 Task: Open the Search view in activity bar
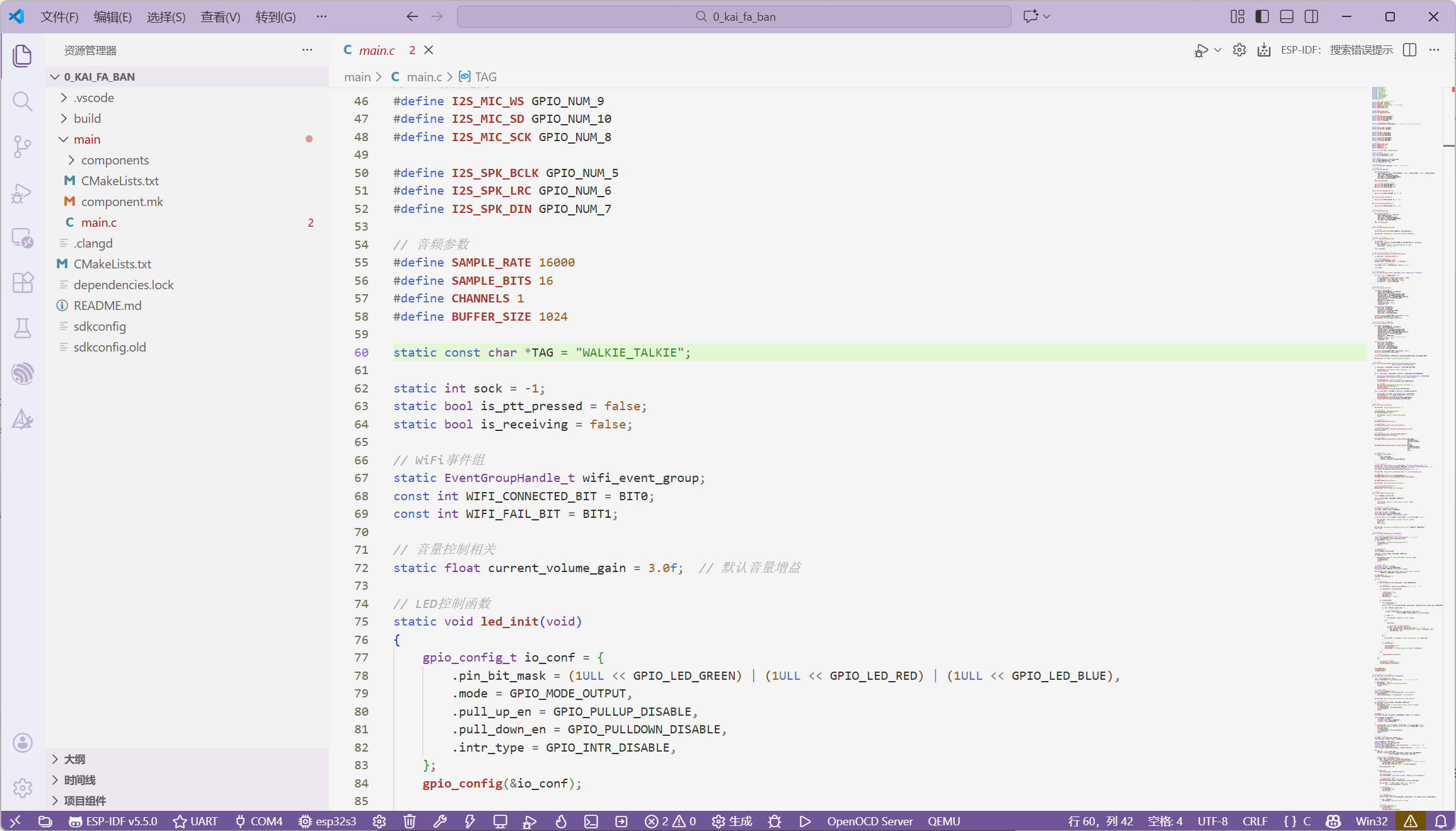point(22,101)
